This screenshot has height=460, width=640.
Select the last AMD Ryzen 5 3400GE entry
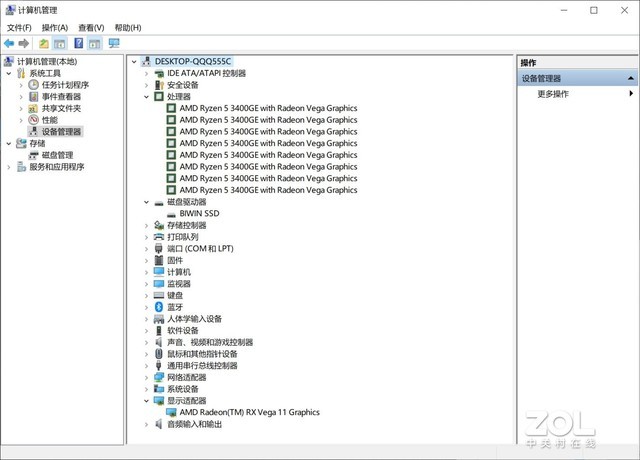[268, 190]
